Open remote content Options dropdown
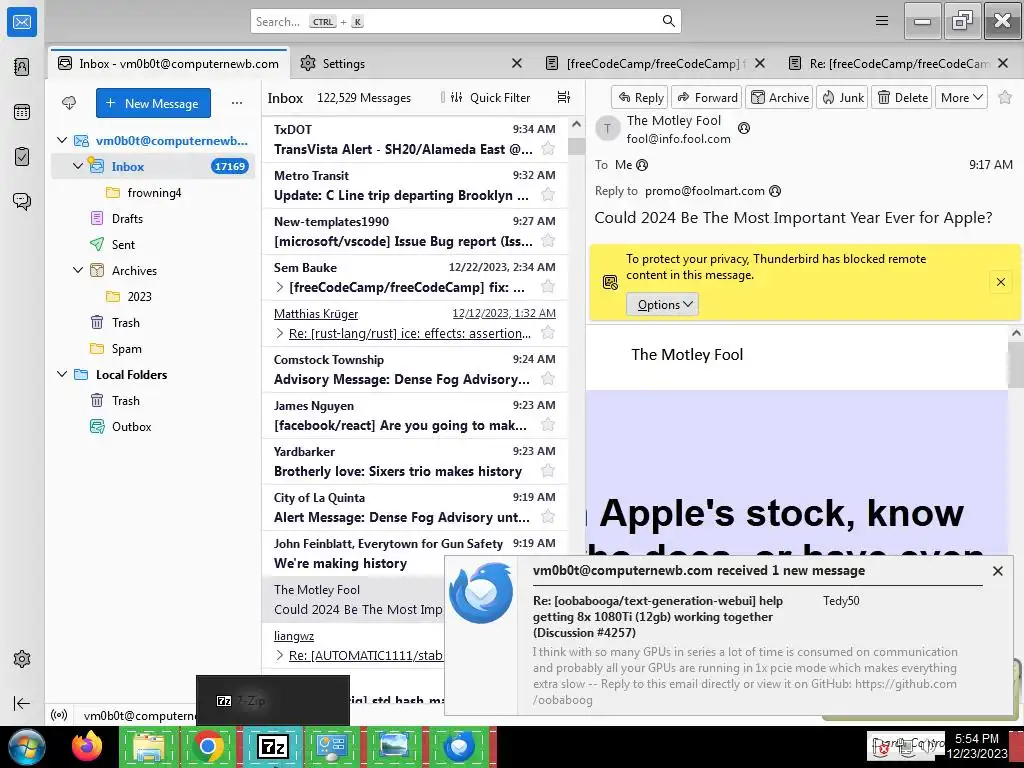This screenshot has width=1024, height=768. click(x=662, y=304)
